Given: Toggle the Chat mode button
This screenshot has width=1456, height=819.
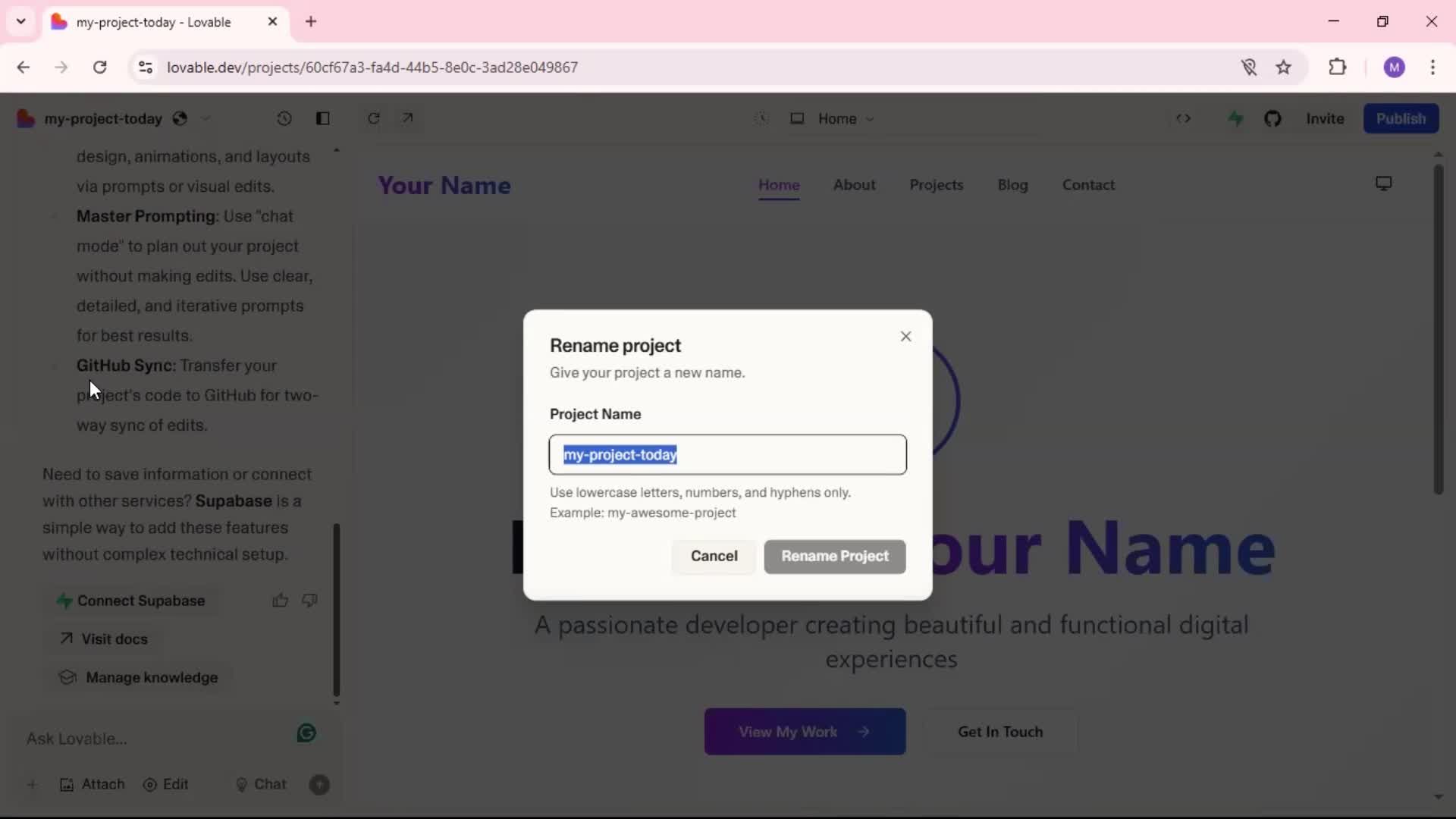Looking at the screenshot, I should pyautogui.click(x=261, y=785).
